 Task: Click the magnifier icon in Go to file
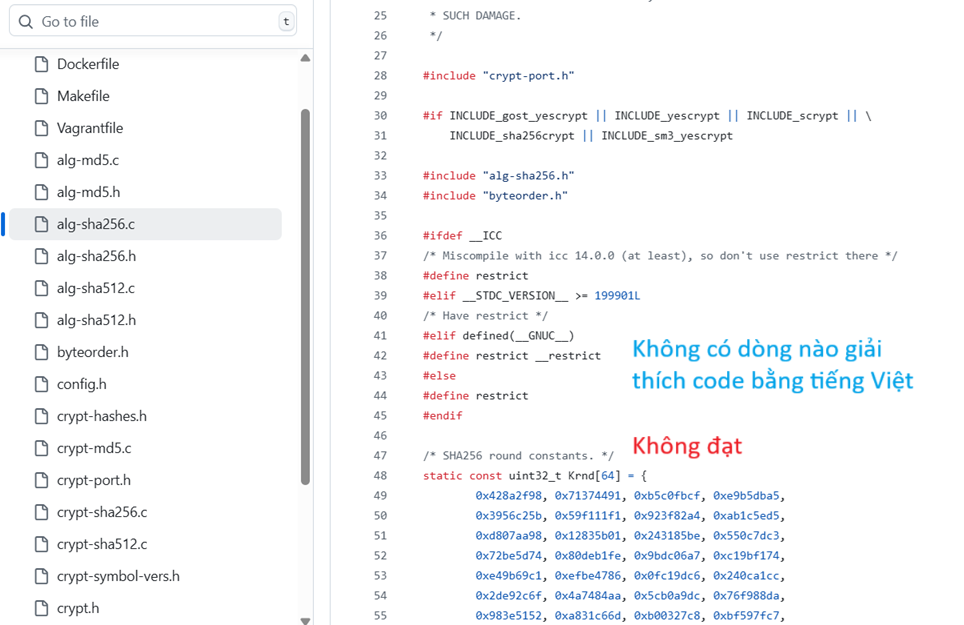point(25,22)
